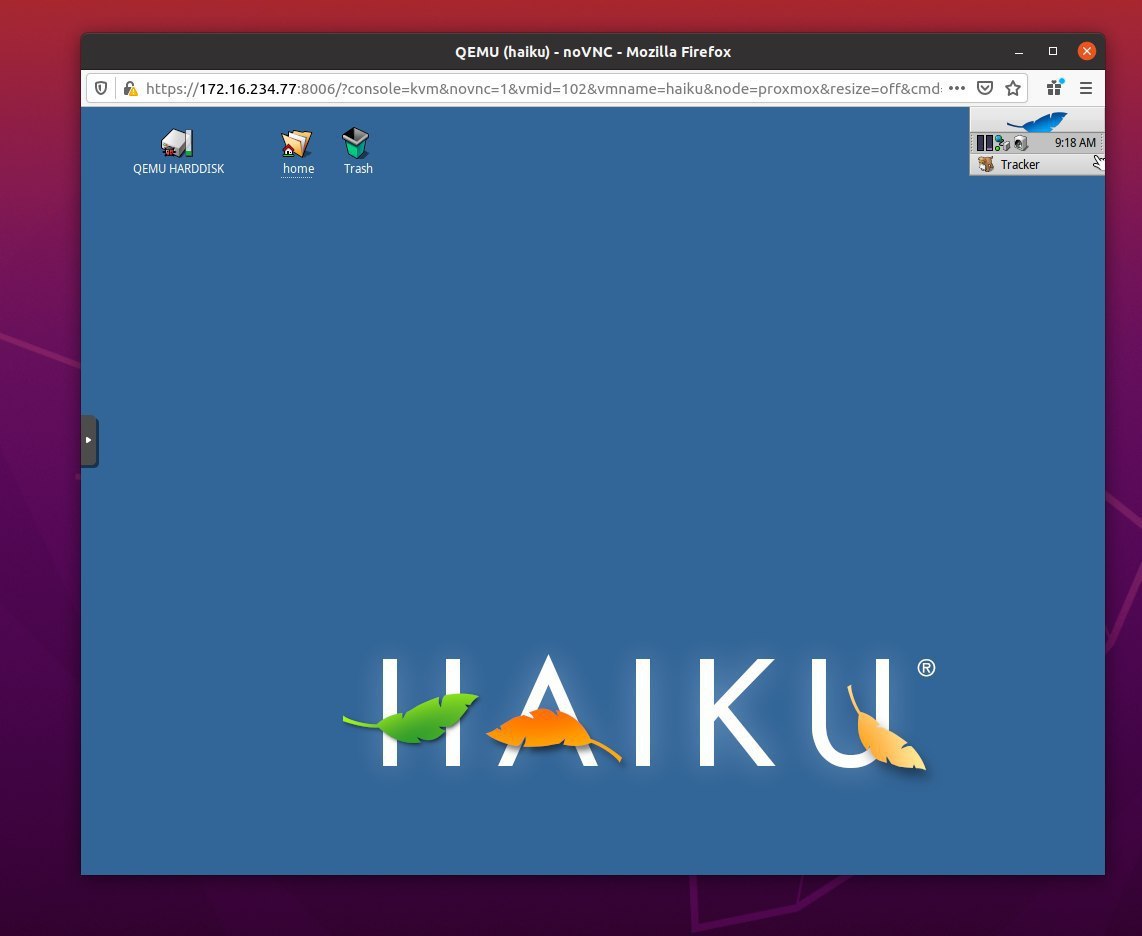
Task: Bookmark this page with the star
Action: (1012, 88)
